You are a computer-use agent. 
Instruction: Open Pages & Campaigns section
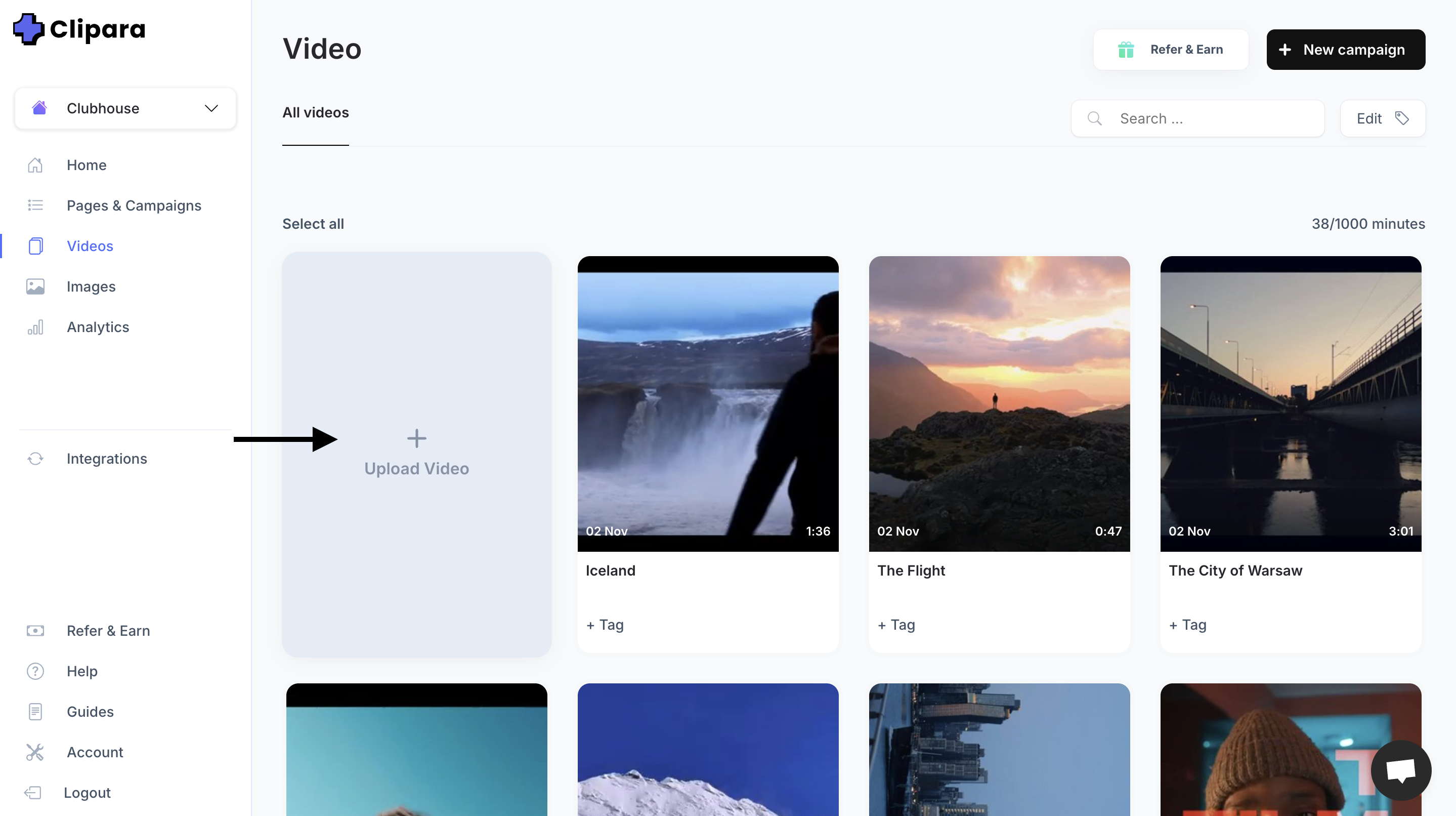134,206
